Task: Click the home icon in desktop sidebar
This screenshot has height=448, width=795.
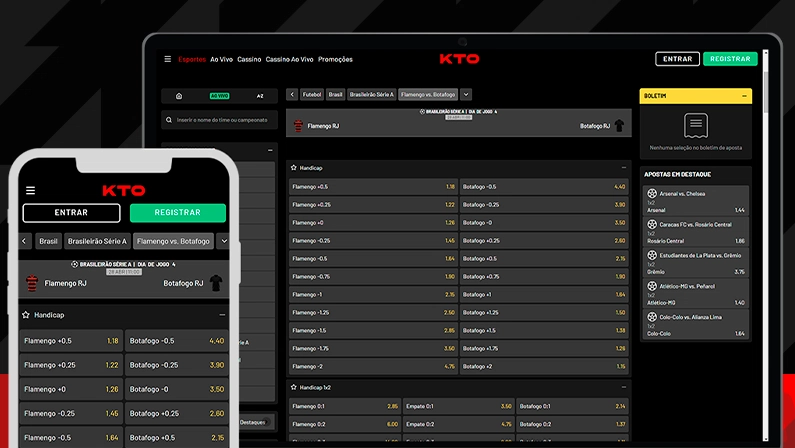Action: tap(179, 96)
